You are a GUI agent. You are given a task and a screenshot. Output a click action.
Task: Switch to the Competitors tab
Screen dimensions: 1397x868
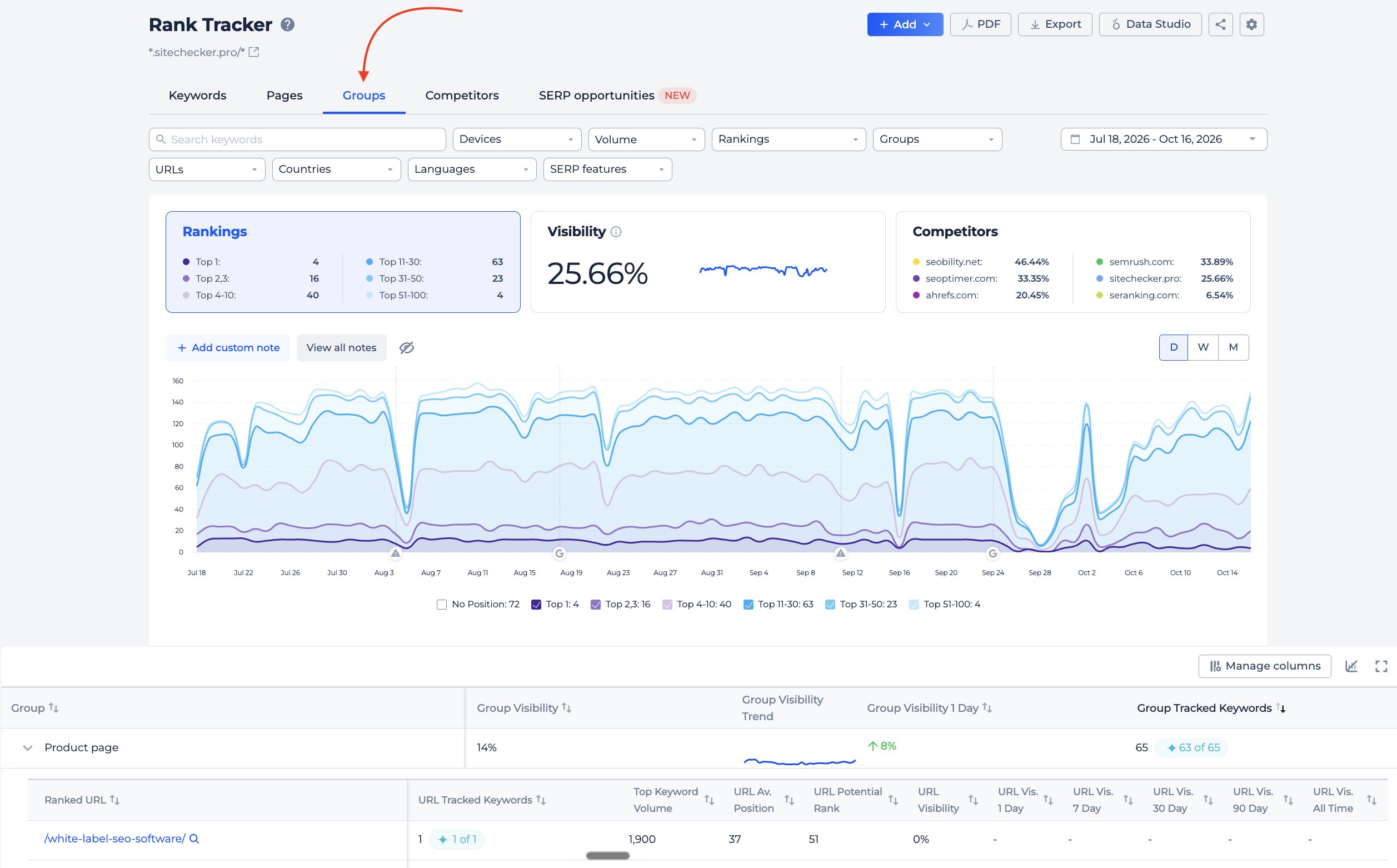click(x=462, y=95)
